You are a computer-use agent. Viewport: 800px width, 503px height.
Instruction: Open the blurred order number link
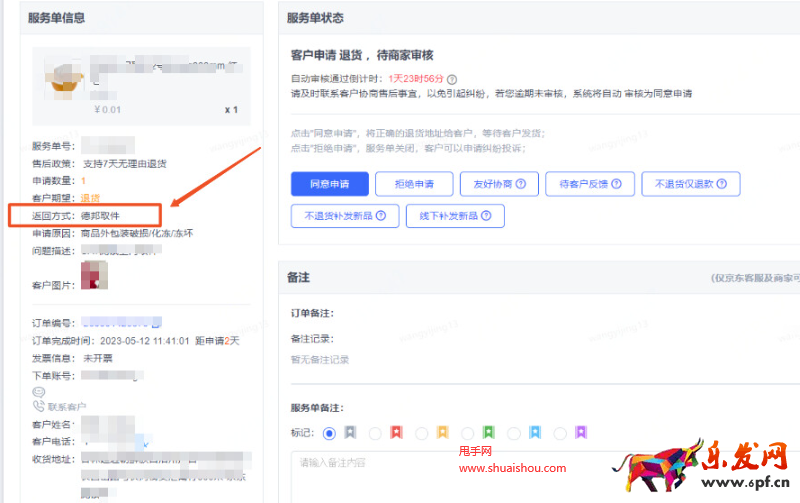click(x=117, y=322)
